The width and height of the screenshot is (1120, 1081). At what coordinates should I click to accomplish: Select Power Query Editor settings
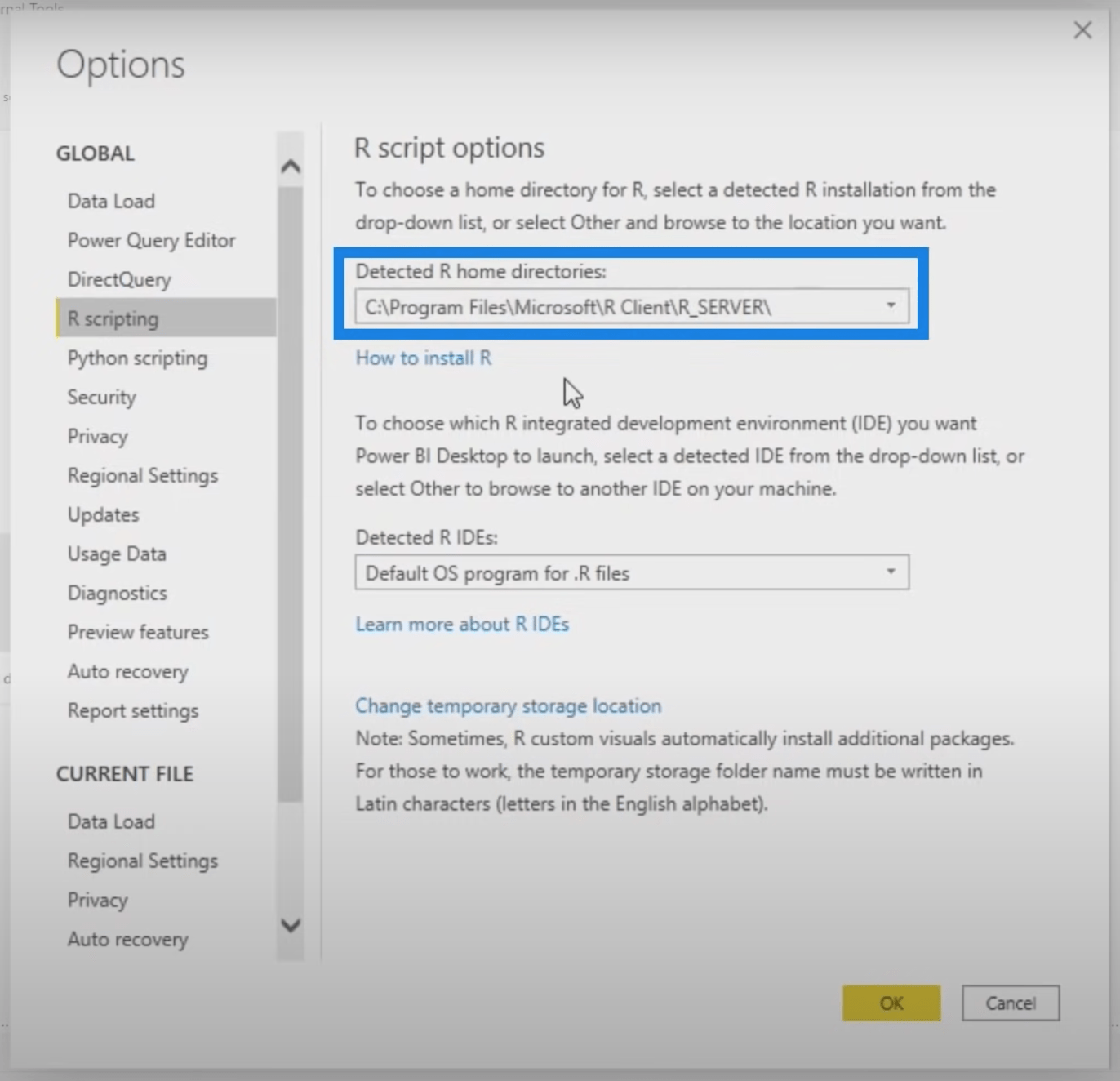[x=151, y=240]
